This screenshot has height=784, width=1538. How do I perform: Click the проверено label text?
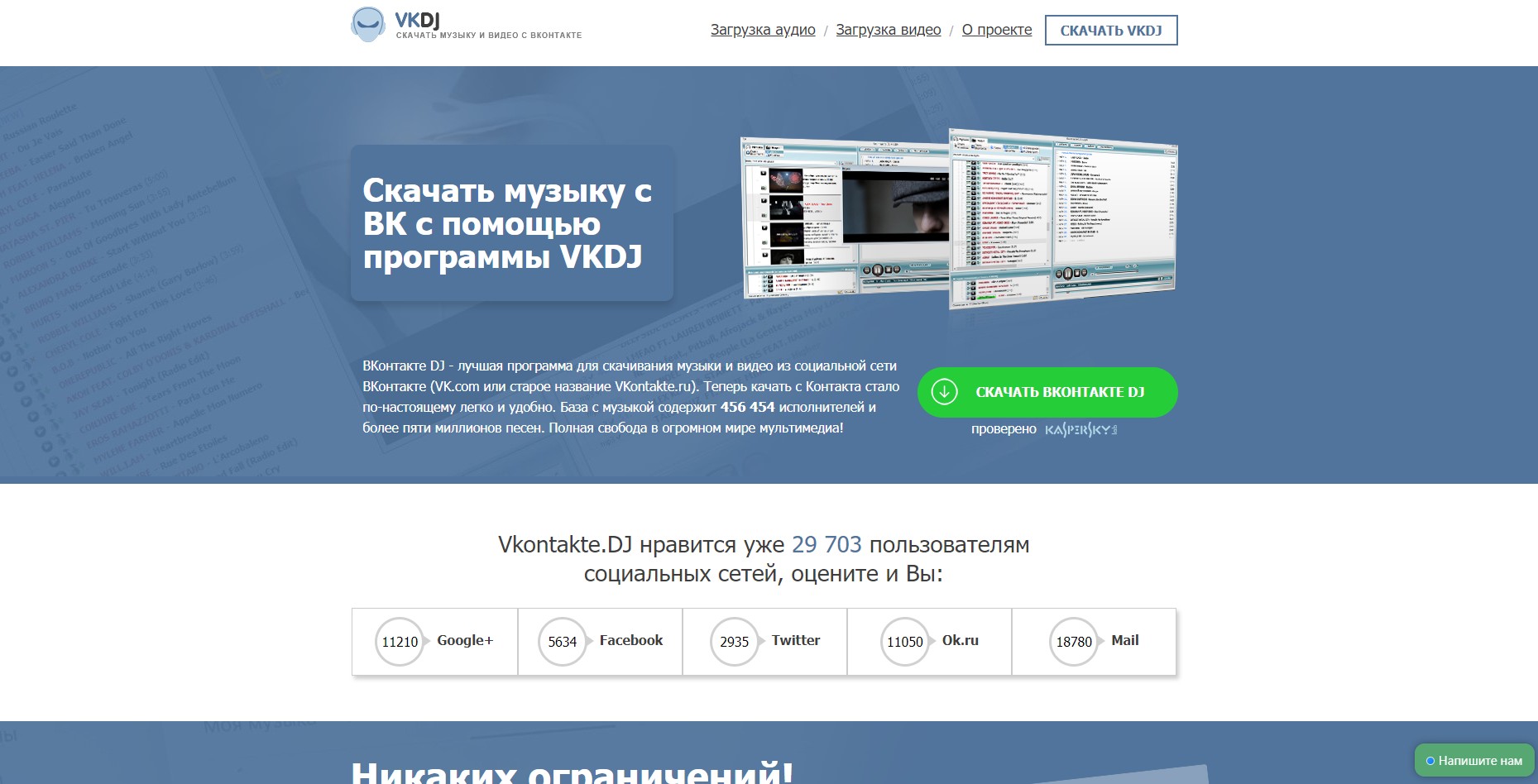pos(1004,429)
